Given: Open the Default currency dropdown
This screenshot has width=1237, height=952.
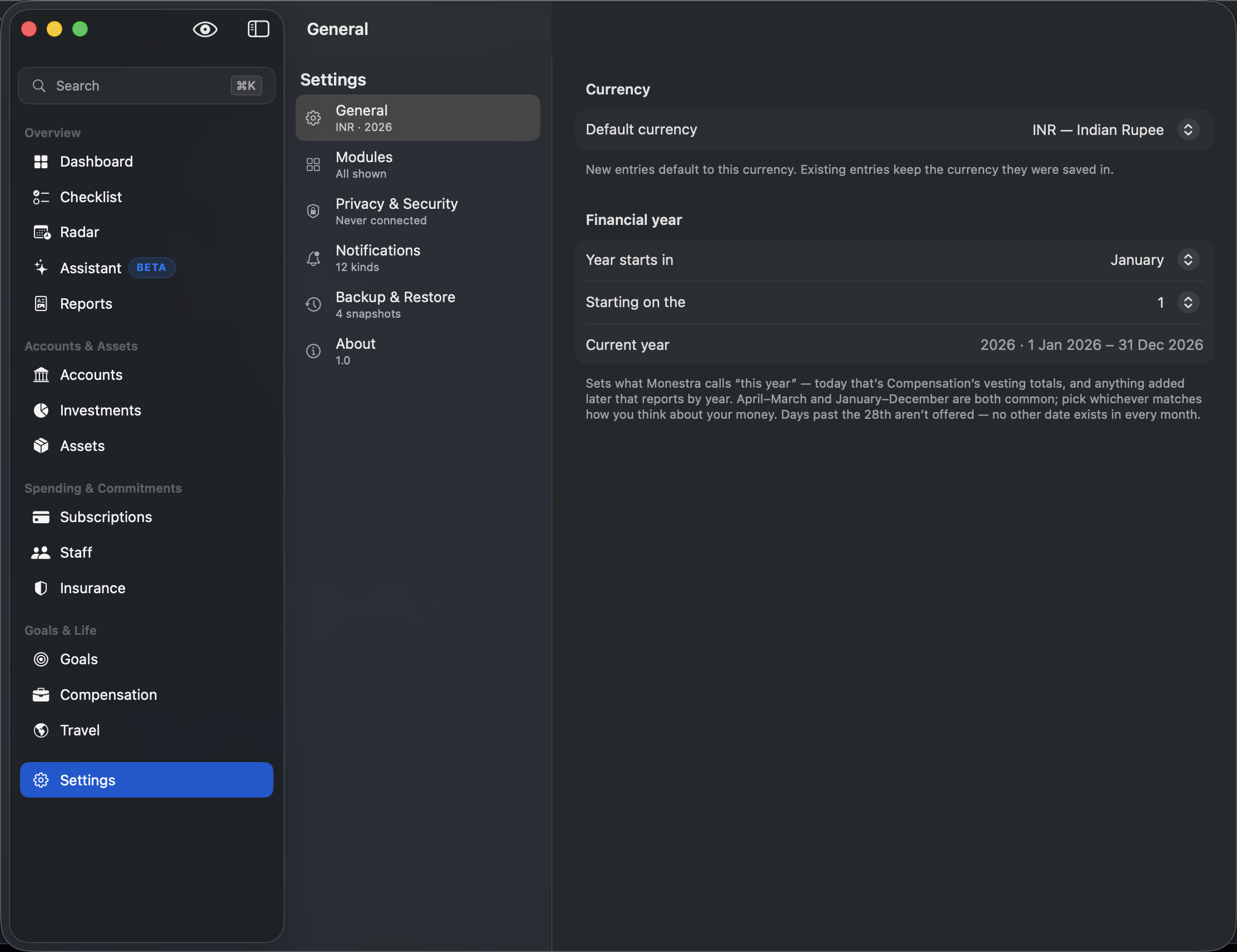Looking at the screenshot, I should 1188,129.
